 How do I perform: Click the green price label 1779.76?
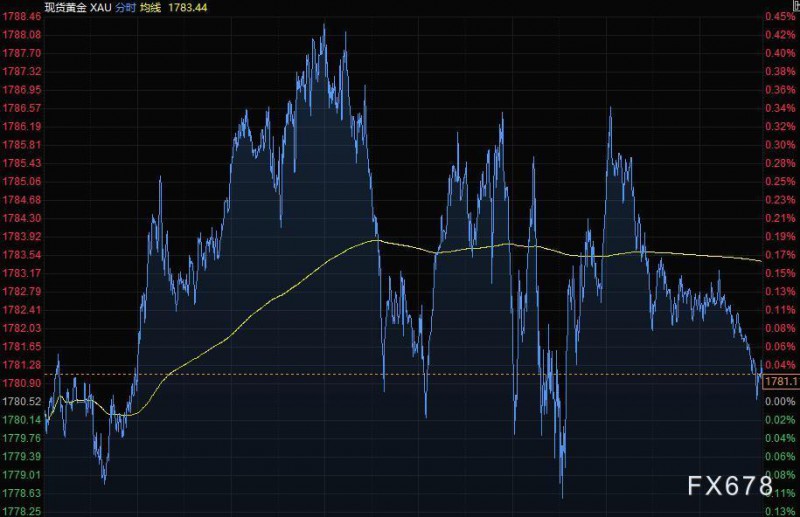pyautogui.click(x=21, y=438)
